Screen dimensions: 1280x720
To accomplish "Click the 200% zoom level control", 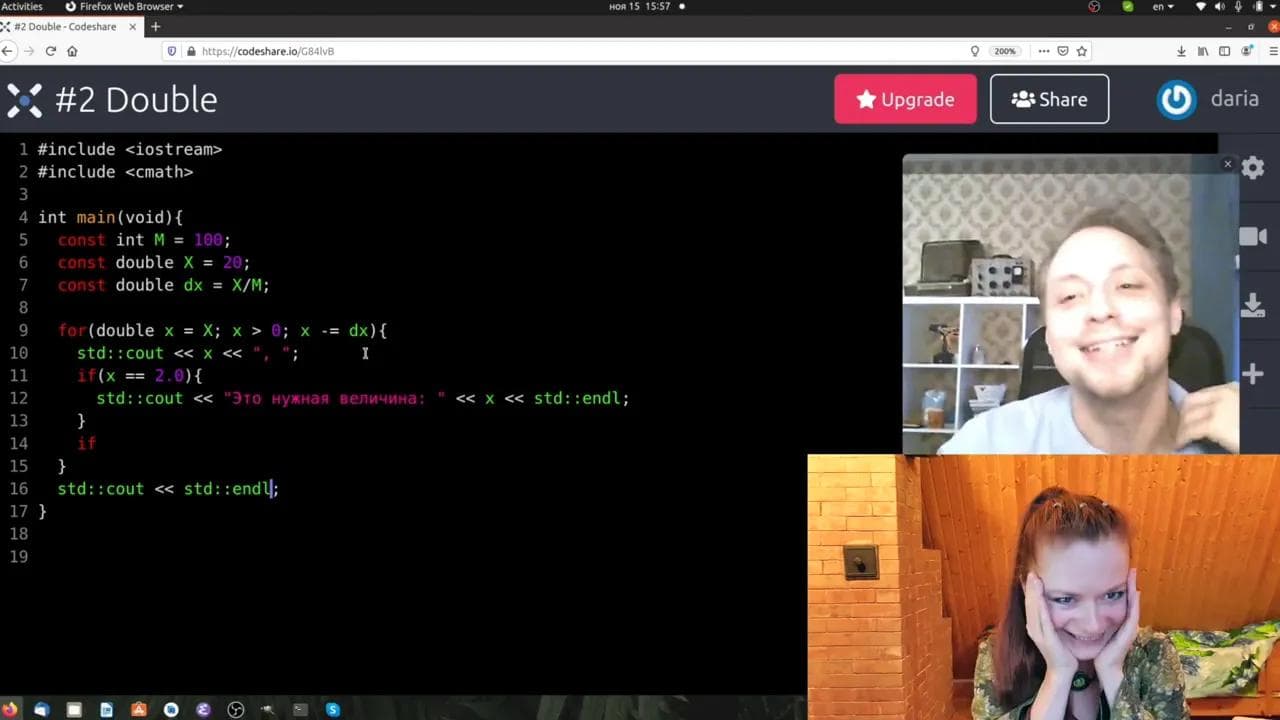I will pos(1004,51).
